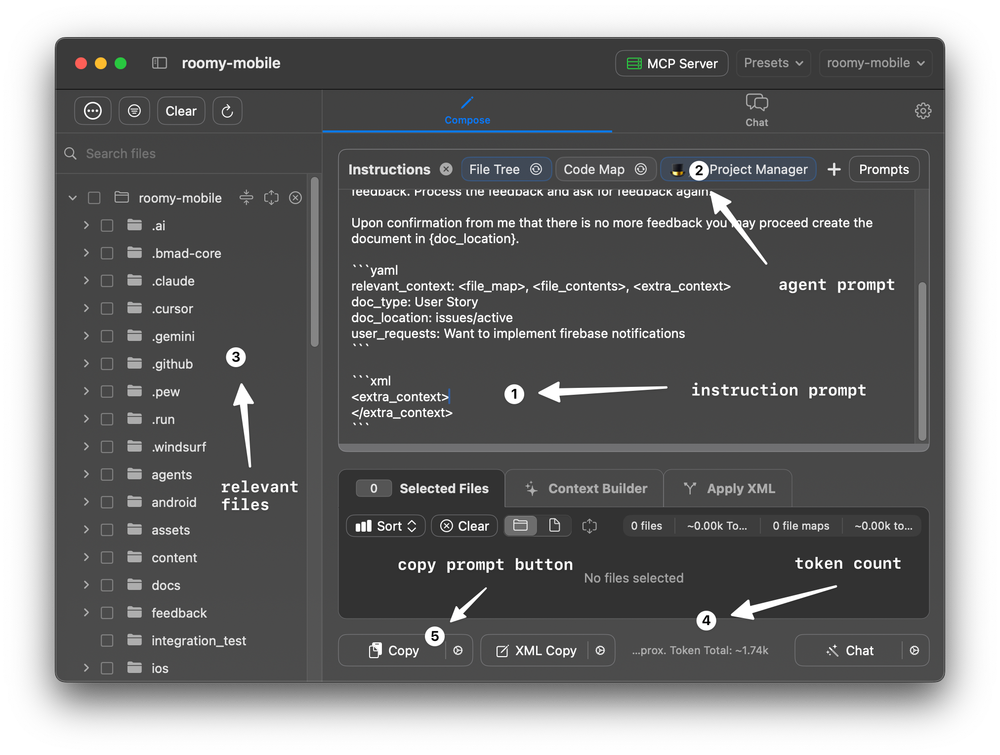Check the .bmad-core folder checkbox

click(x=107, y=253)
